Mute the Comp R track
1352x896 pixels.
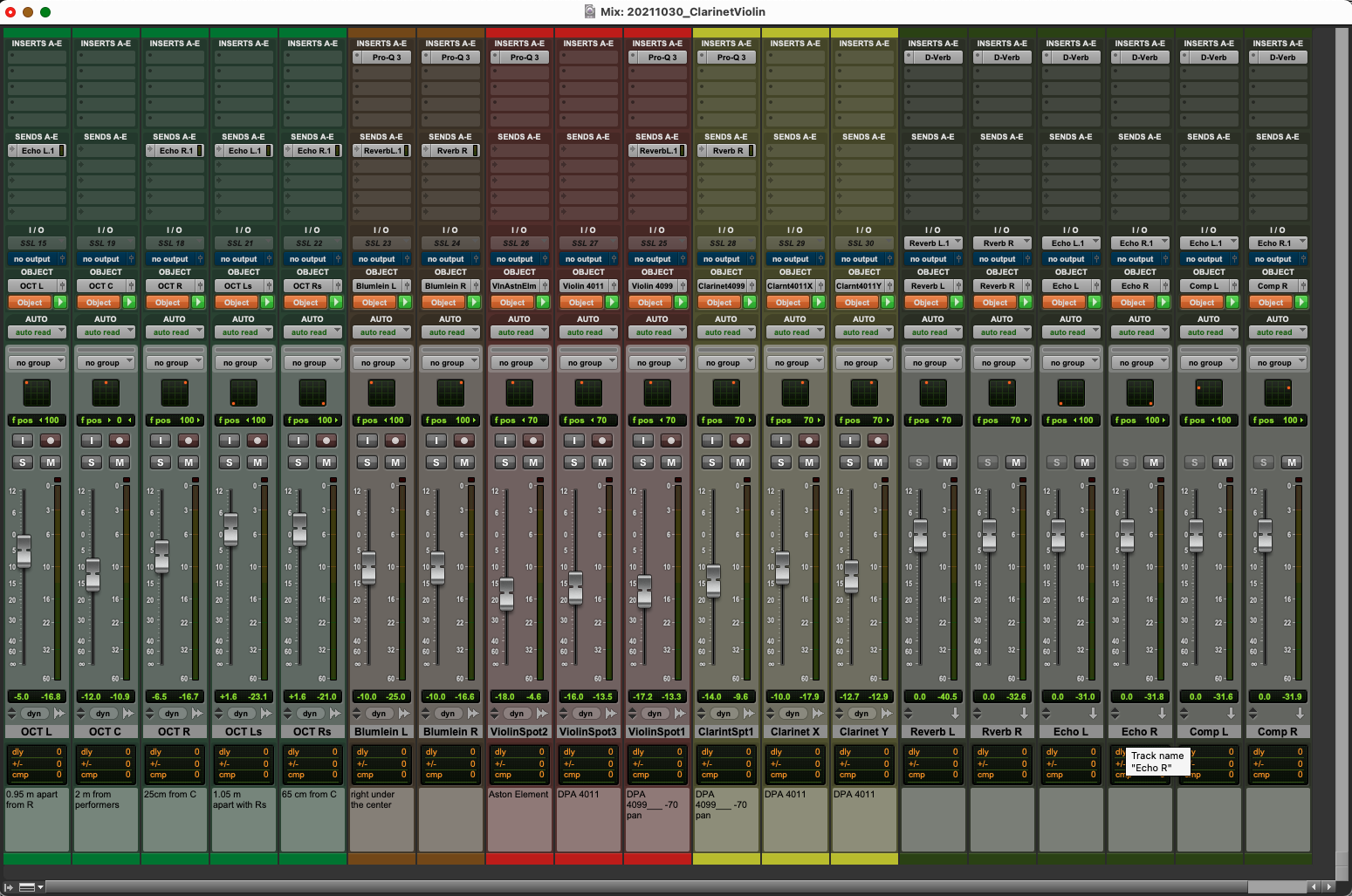pos(1292,462)
